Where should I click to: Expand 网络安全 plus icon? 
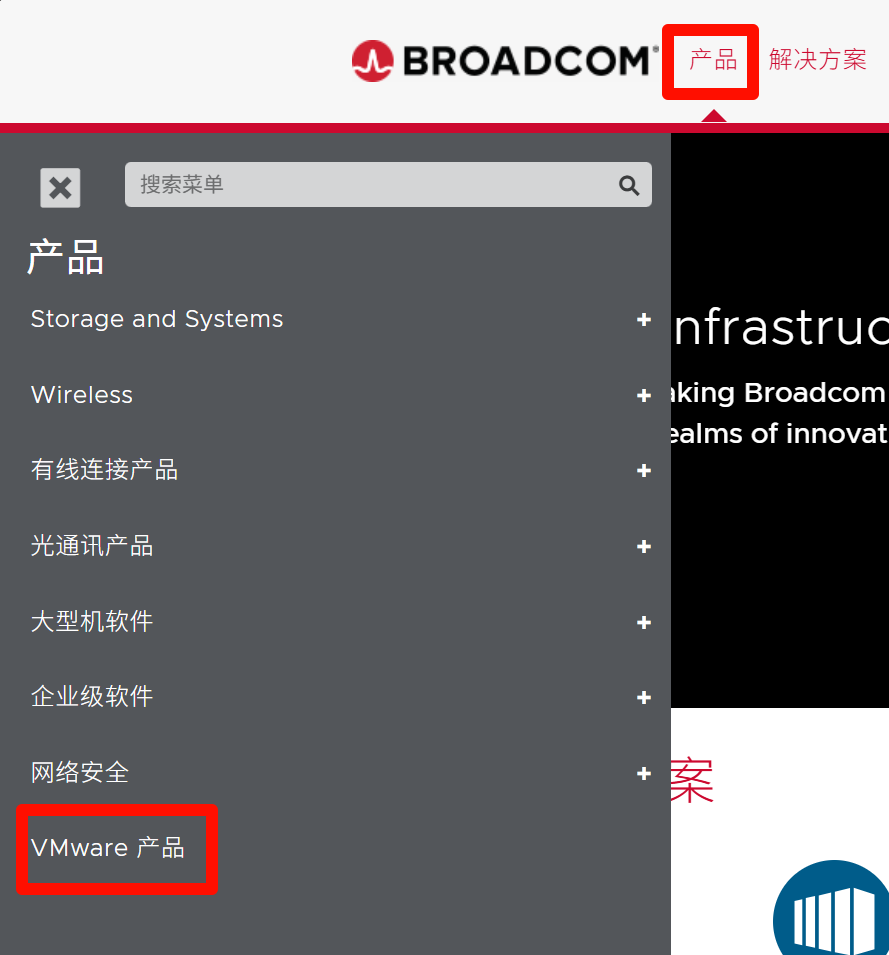click(x=644, y=774)
